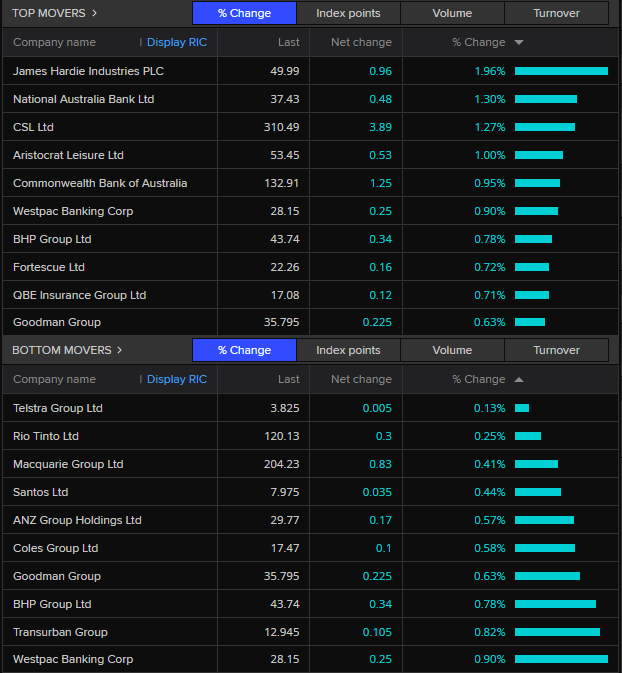622x673 pixels.
Task: Open National Australia Bank Ltd row
Action: [310, 99]
